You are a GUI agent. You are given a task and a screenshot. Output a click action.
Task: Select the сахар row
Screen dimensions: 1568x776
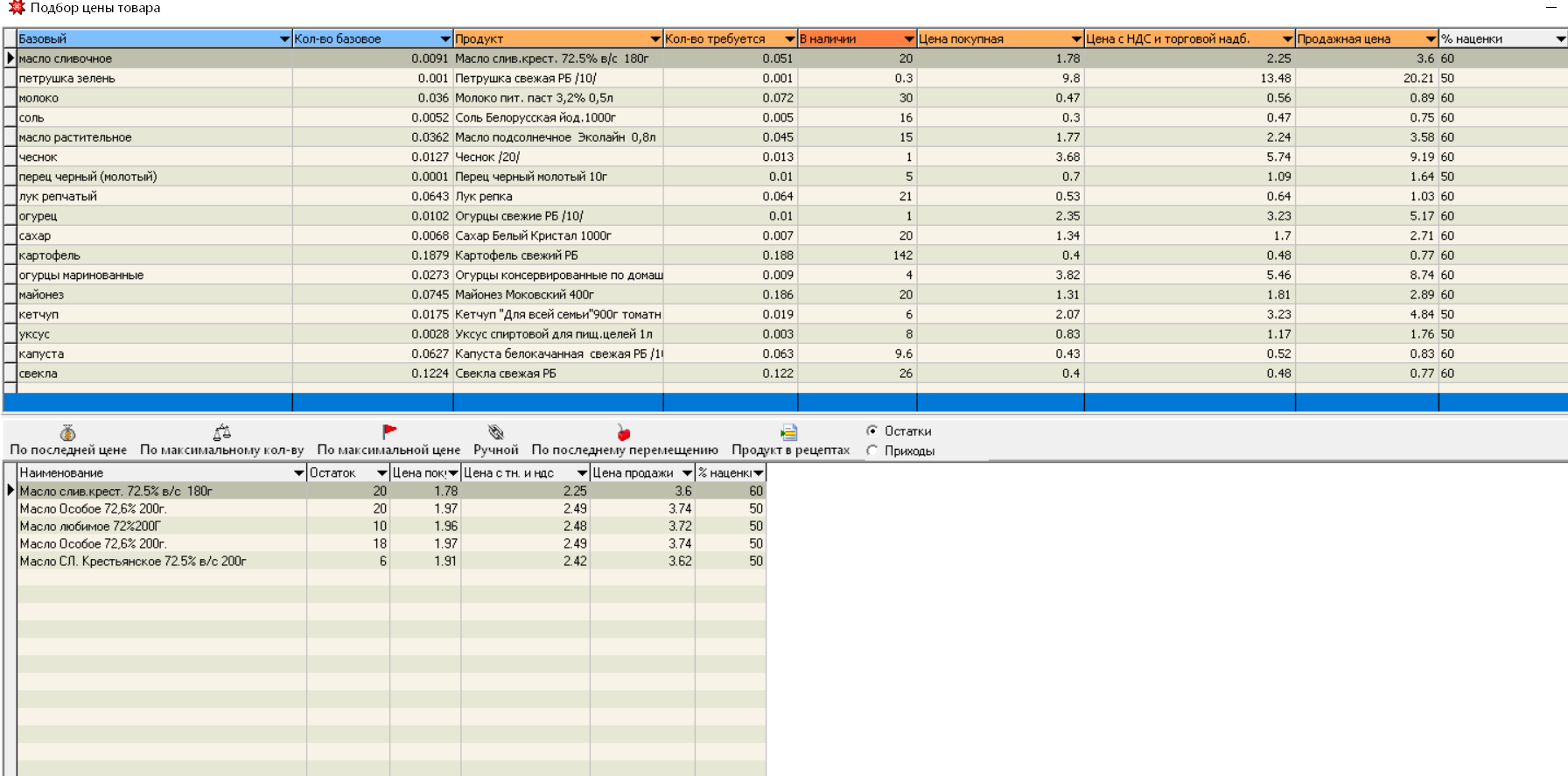(x=785, y=235)
